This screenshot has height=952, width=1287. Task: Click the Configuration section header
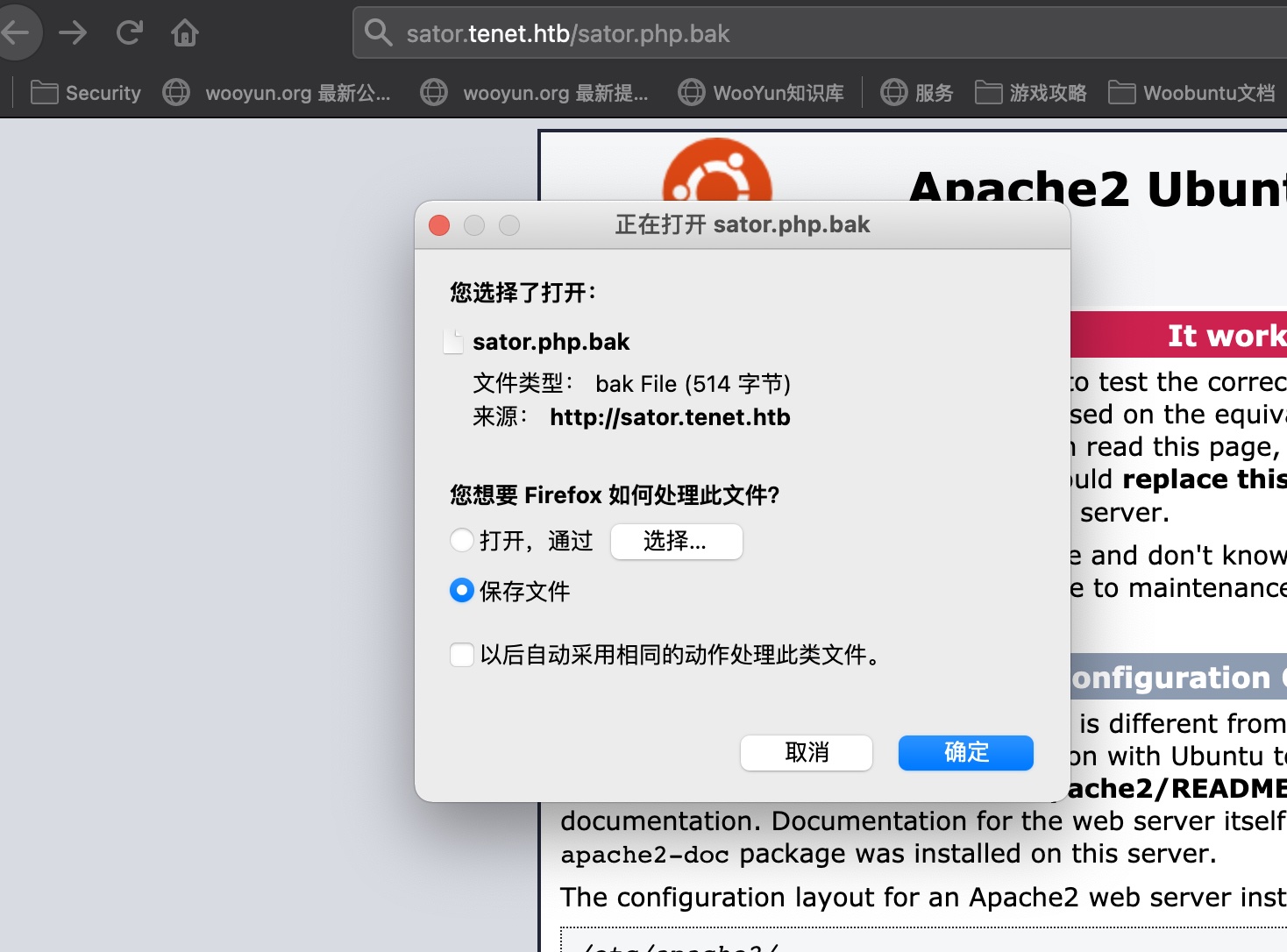1178,677
